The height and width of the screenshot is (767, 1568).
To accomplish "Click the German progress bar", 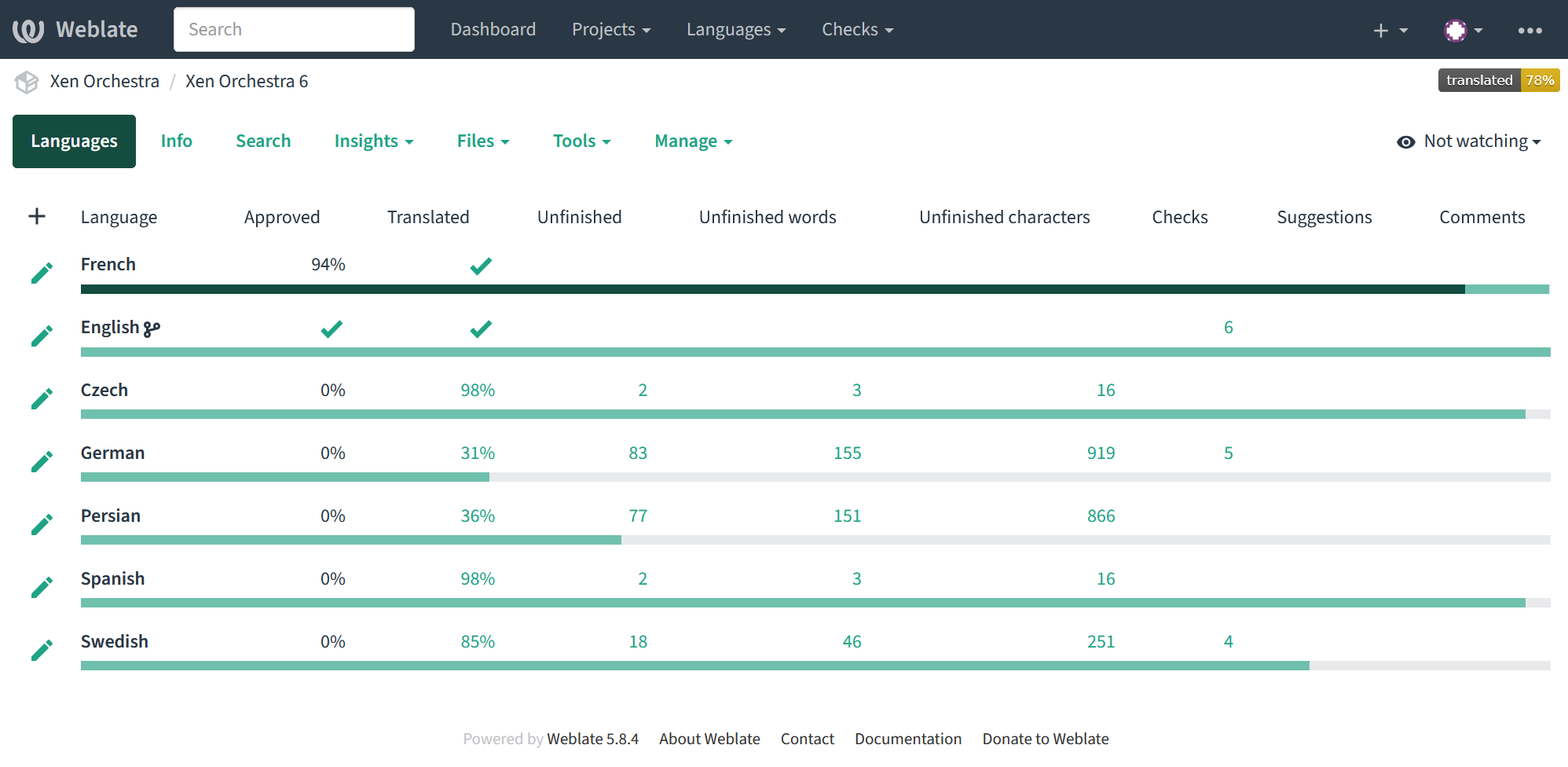I will [x=815, y=477].
